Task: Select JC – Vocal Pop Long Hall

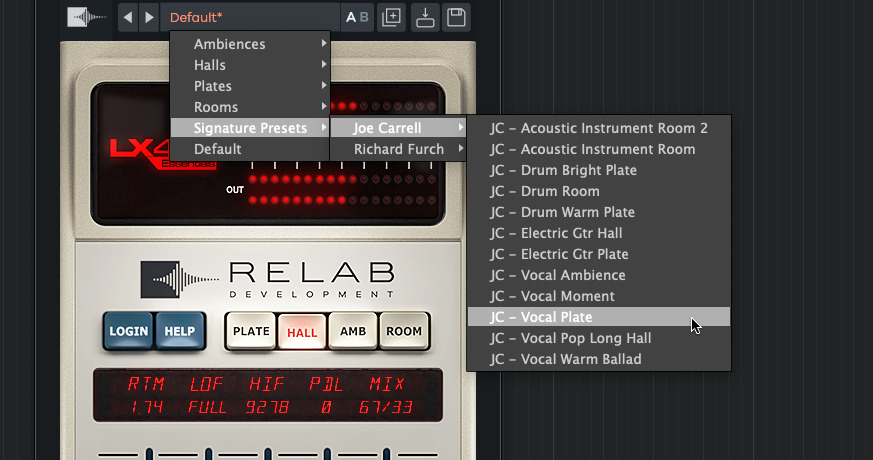Action: [x=599, y=338]
